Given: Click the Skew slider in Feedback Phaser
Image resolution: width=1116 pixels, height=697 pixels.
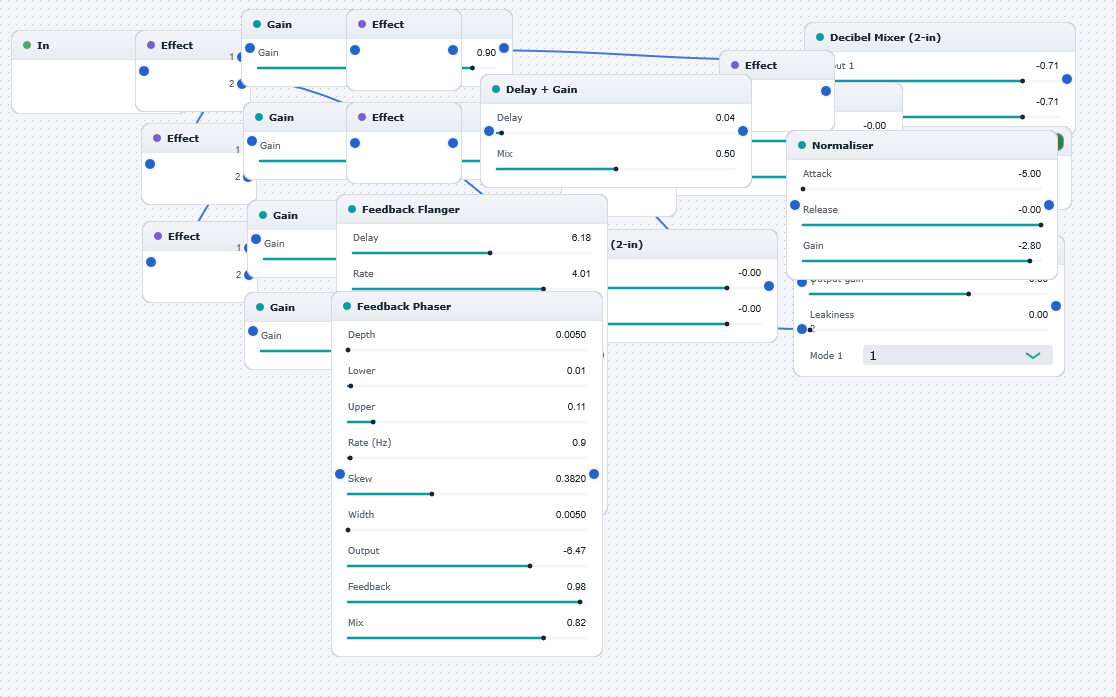Looking at the screenshot, I should click(467, 494).
